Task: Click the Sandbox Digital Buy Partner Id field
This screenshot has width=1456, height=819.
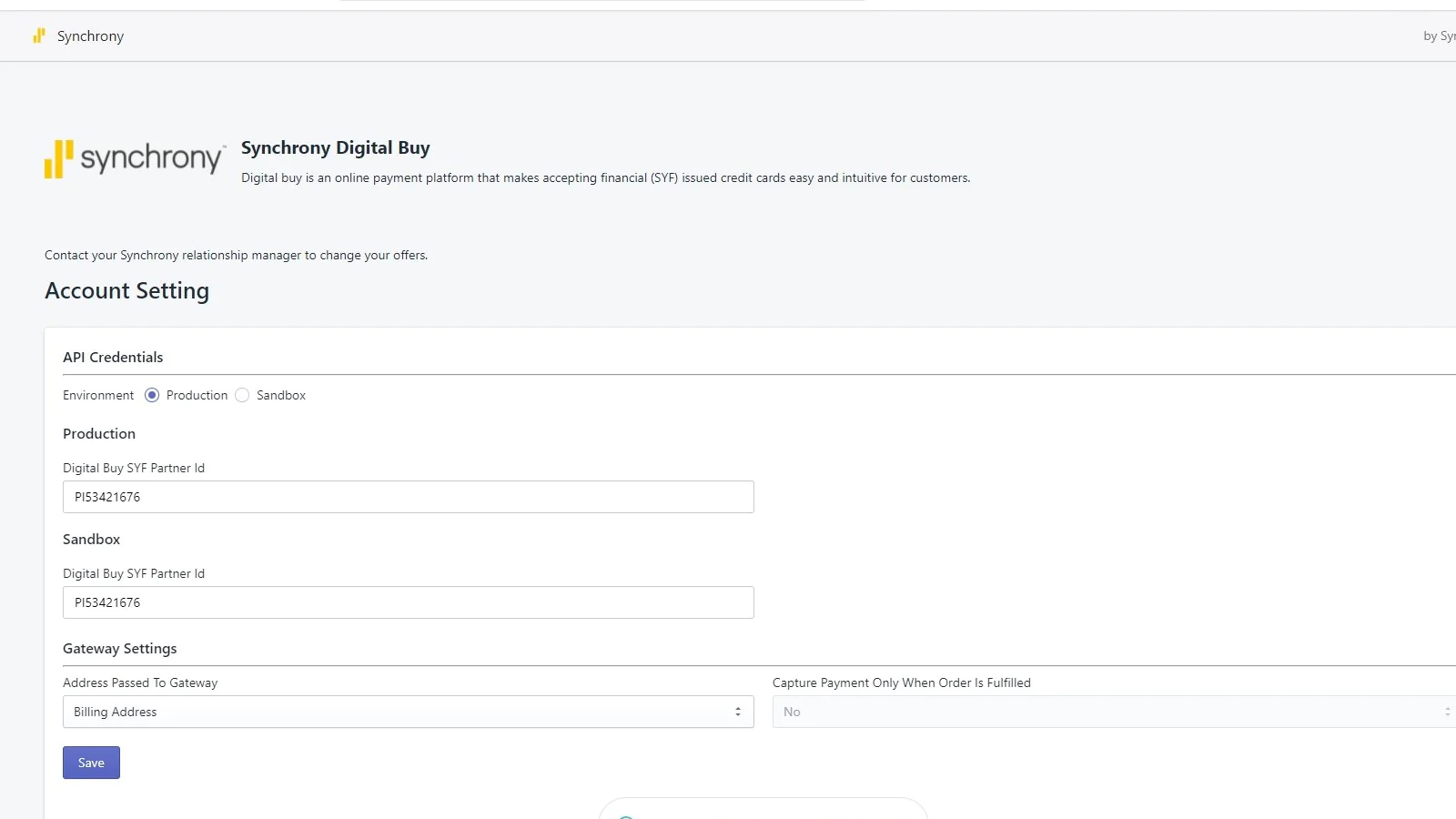Action: (x=408, y=602)
